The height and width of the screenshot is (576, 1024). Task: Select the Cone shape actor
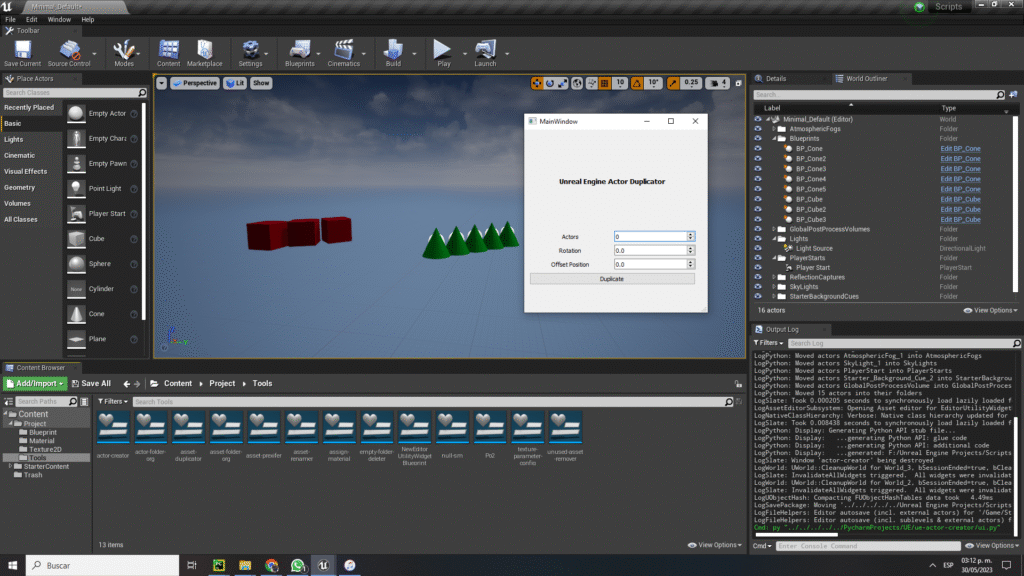[76, 314]
